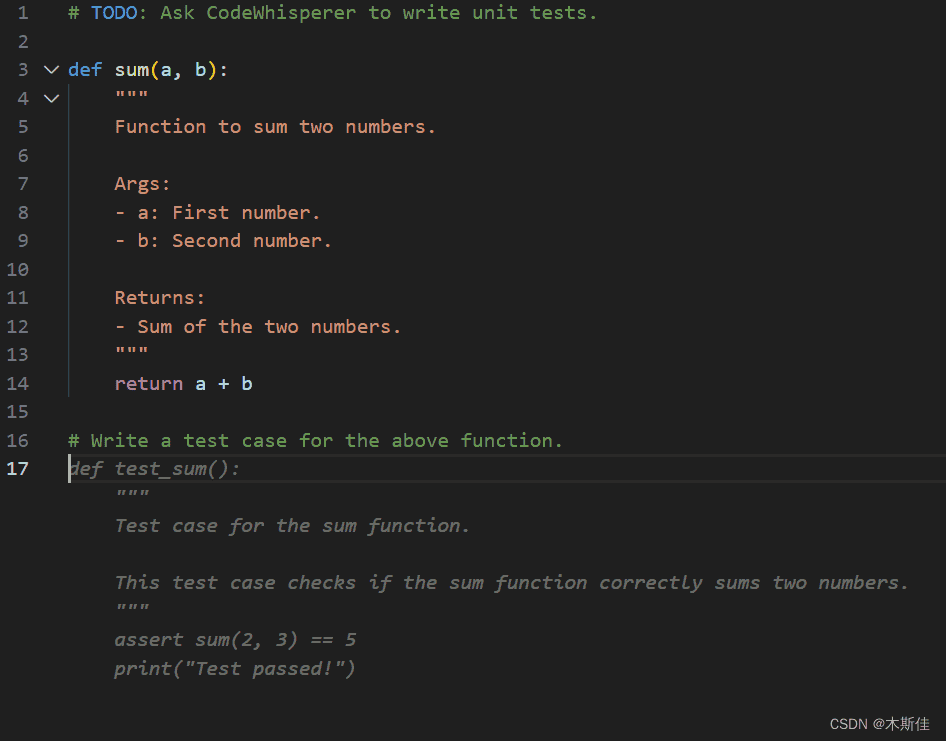Place cursor on the TODO comment keyword

(114, 13)
